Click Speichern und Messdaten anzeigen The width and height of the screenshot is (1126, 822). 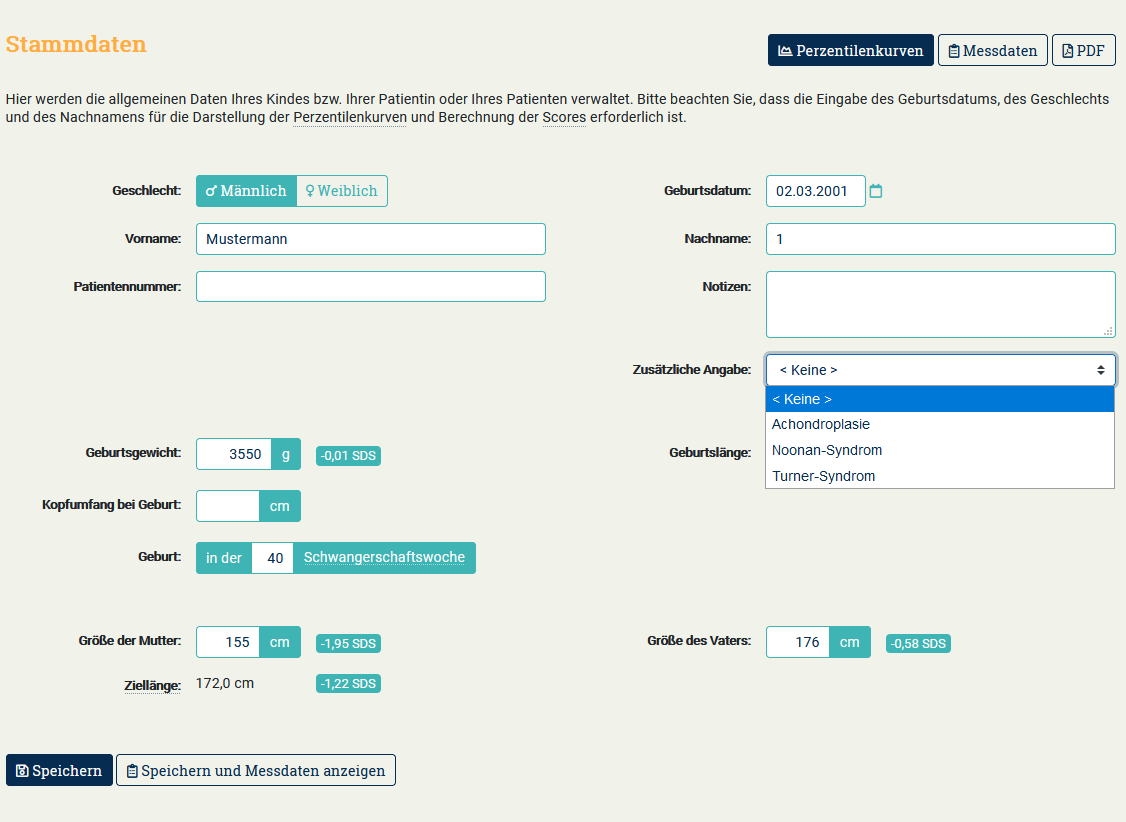(256, 770)
